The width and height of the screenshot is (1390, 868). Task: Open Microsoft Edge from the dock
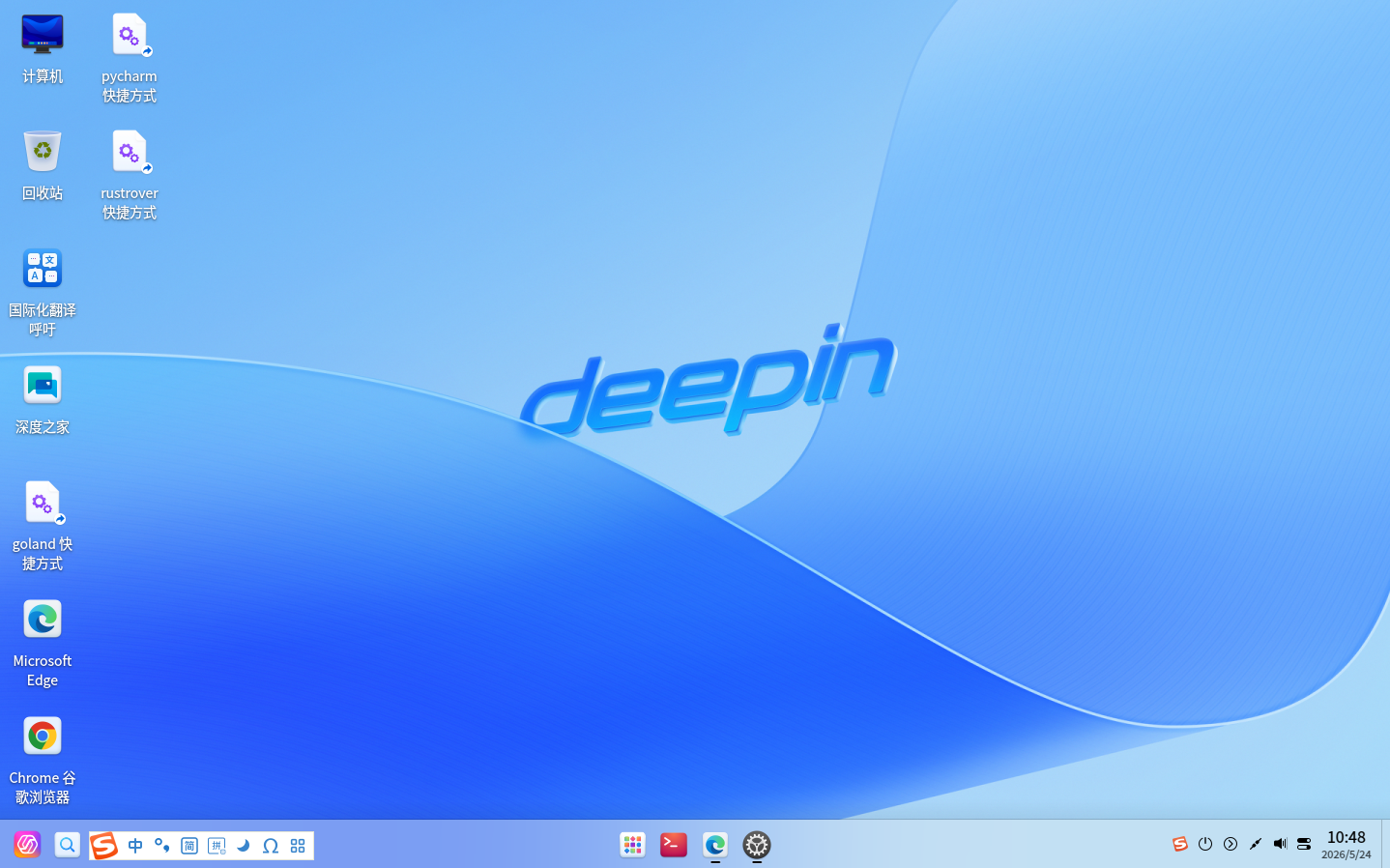pos(715,845)
